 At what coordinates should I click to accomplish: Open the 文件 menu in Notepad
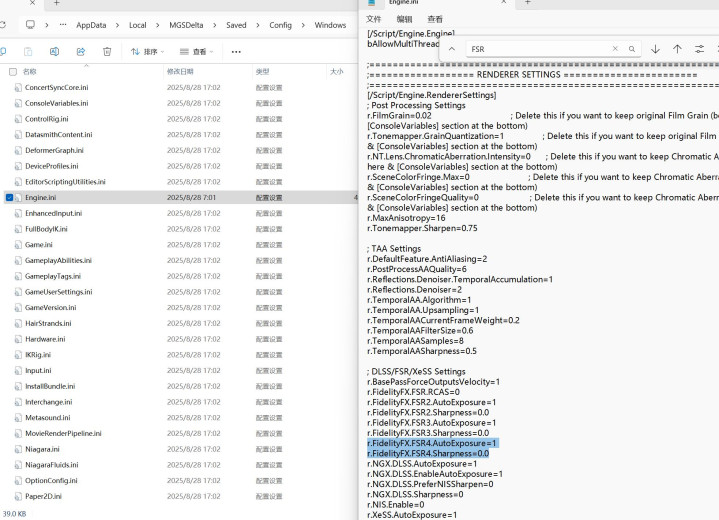[374, 19]
